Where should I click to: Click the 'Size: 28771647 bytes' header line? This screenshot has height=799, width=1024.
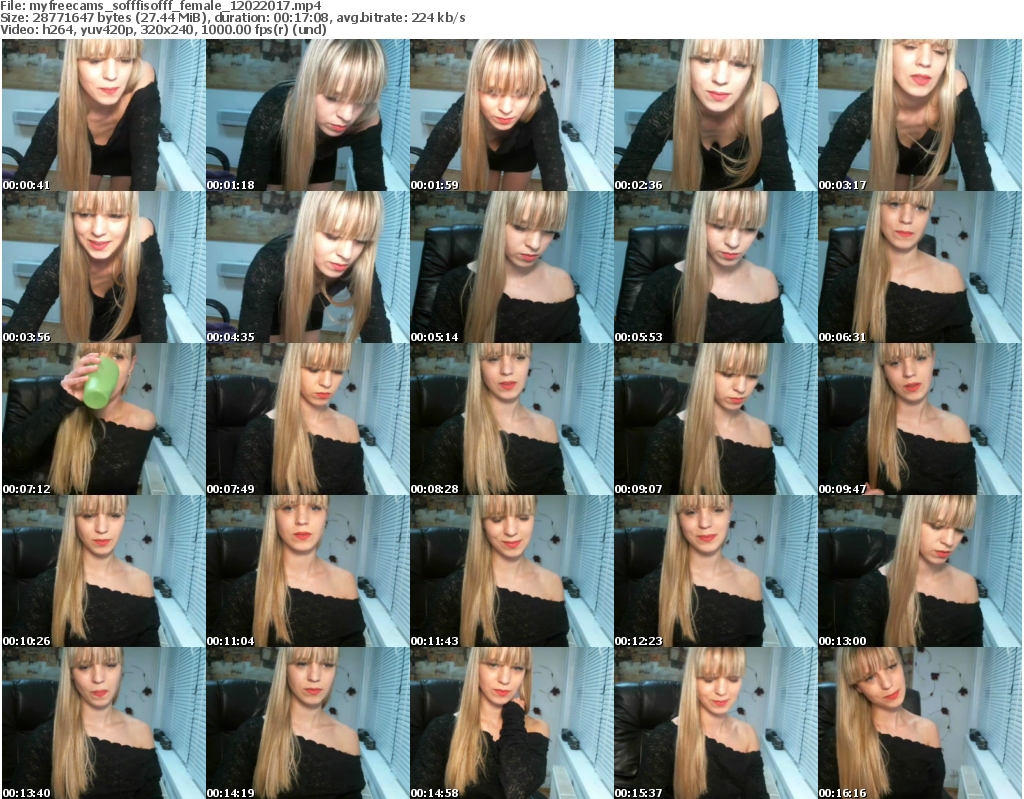[233, 18]
